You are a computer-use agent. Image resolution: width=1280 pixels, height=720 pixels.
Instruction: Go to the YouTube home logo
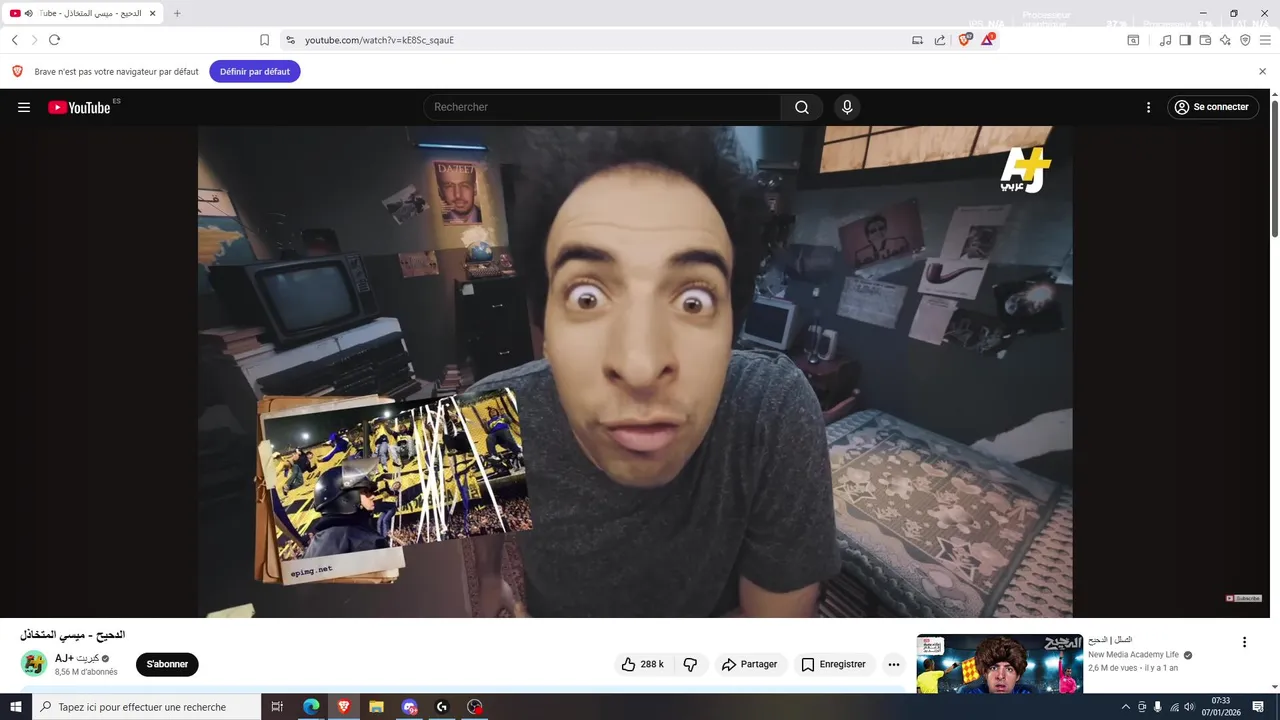tap(79, 107)
